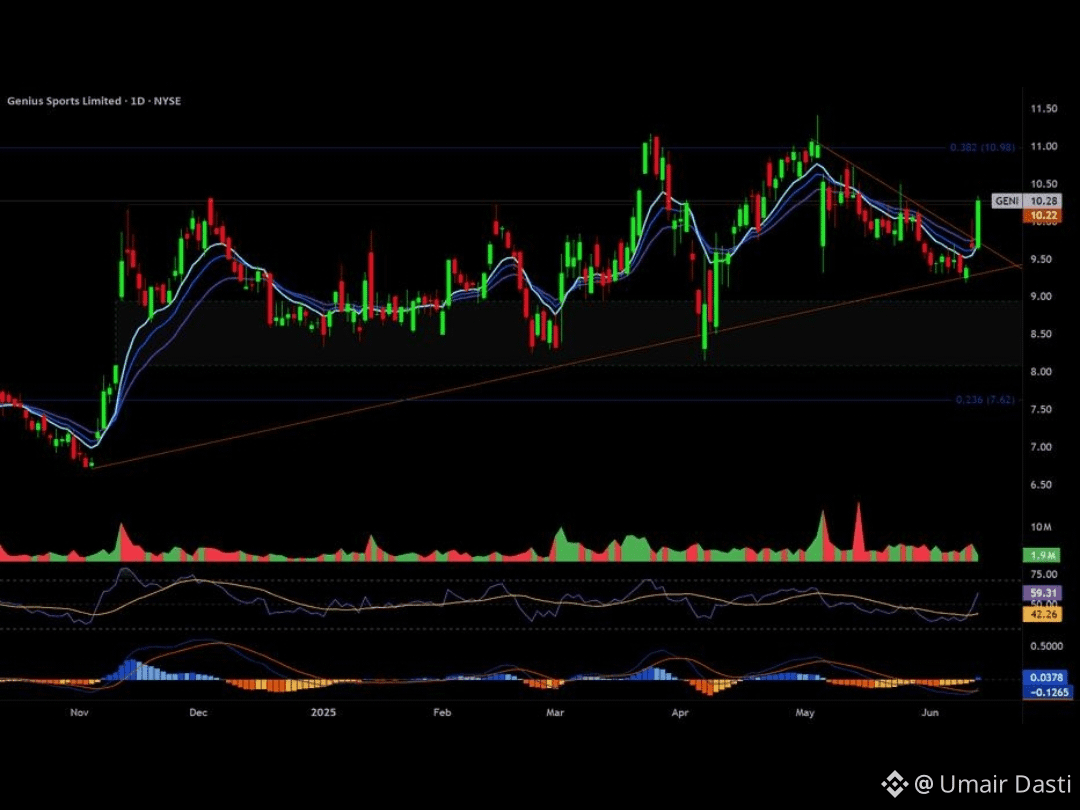Click the 0.236 (7.62) Fibonacci label

point(985,399)
